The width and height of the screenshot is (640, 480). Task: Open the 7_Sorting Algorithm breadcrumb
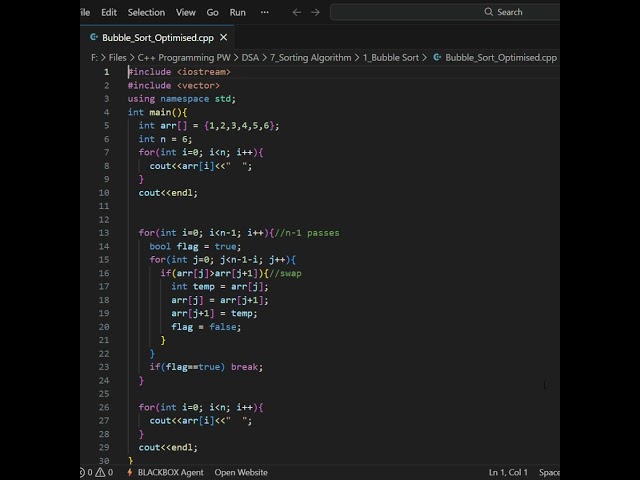(311, 58)
